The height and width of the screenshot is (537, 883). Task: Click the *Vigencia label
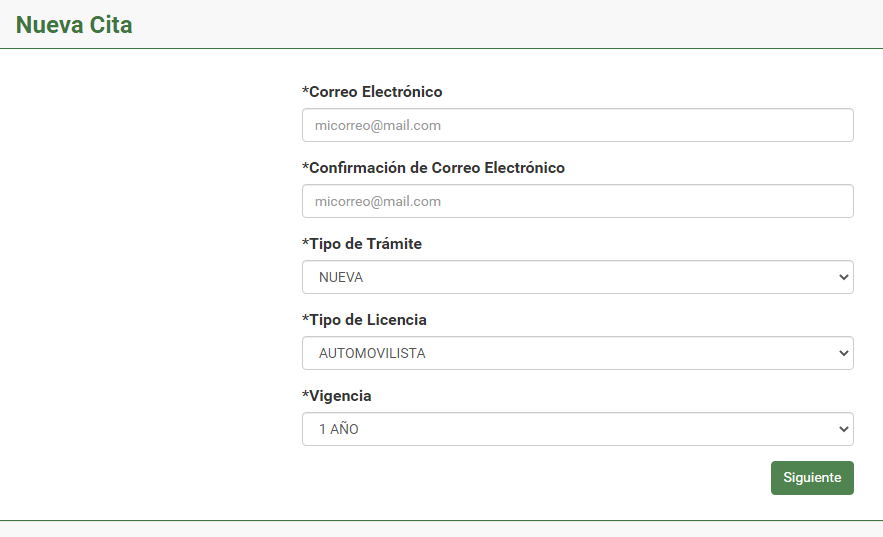337,396
